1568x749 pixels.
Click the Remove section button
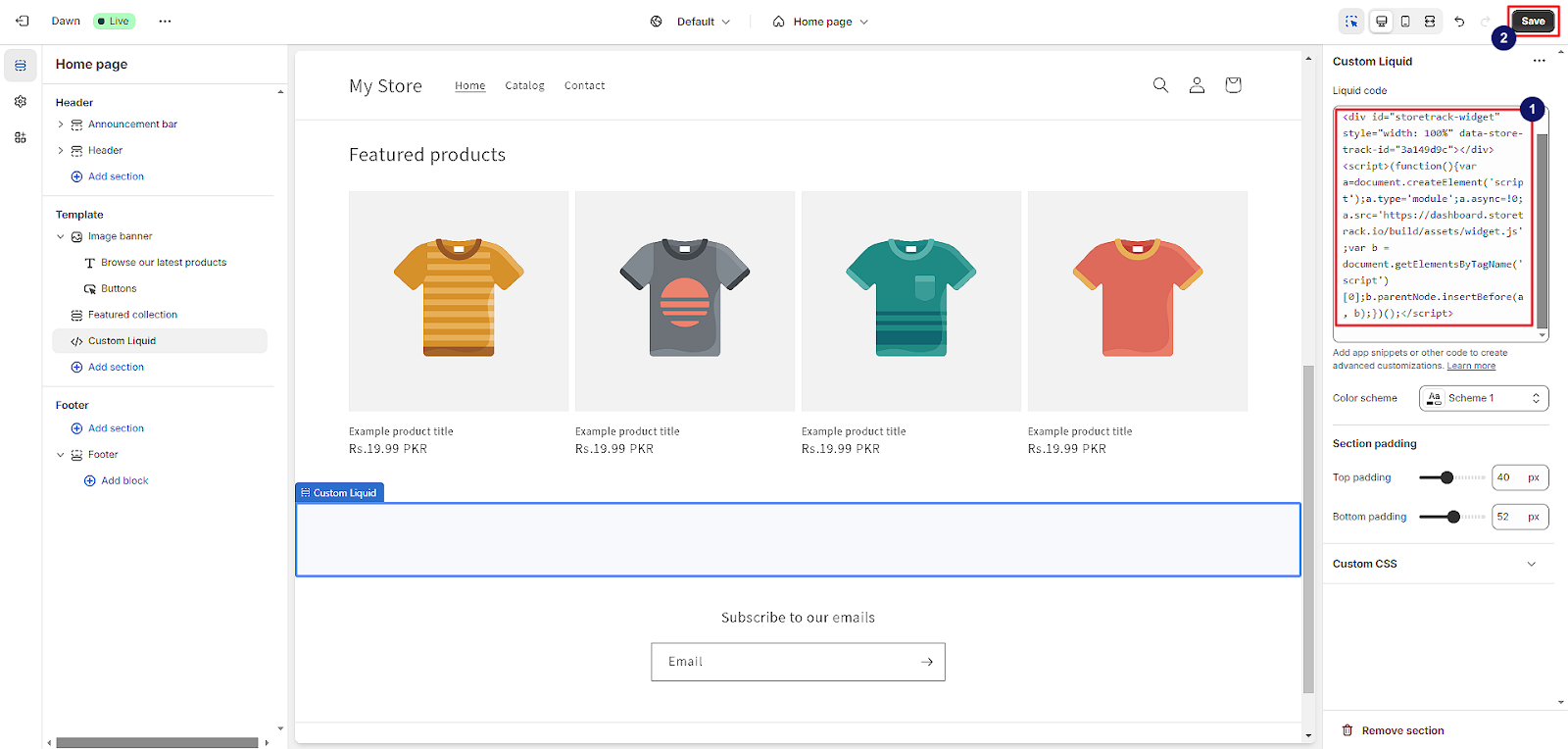click(1393, 730)
